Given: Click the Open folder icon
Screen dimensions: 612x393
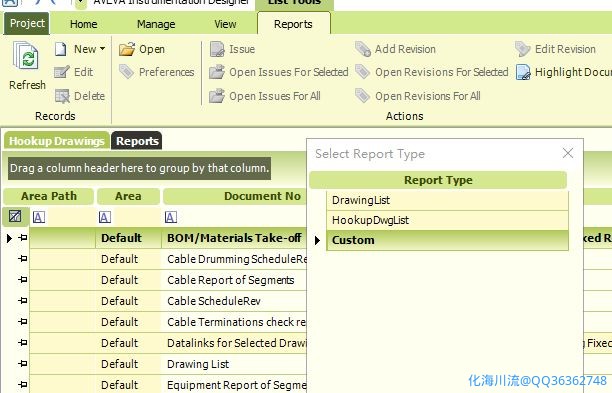Looking at the screenshot, I should [x=127, y=49].
